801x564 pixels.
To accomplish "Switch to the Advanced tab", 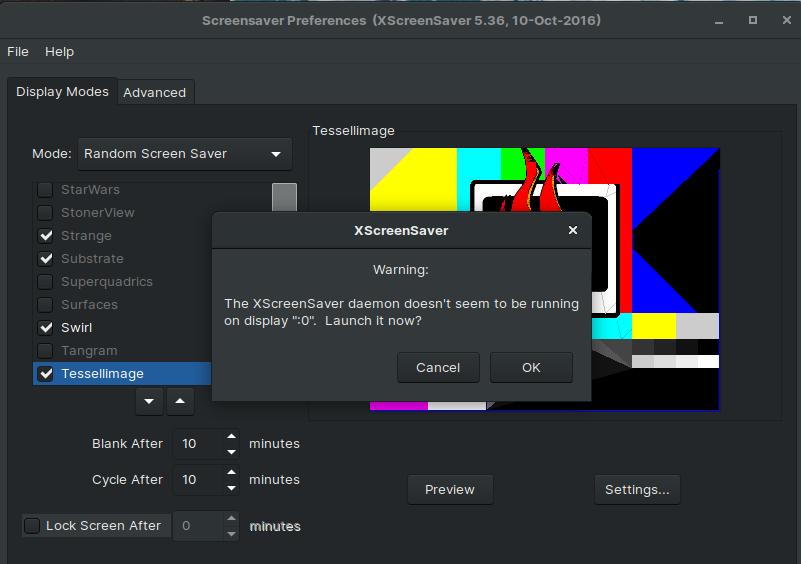I will 154,92.
